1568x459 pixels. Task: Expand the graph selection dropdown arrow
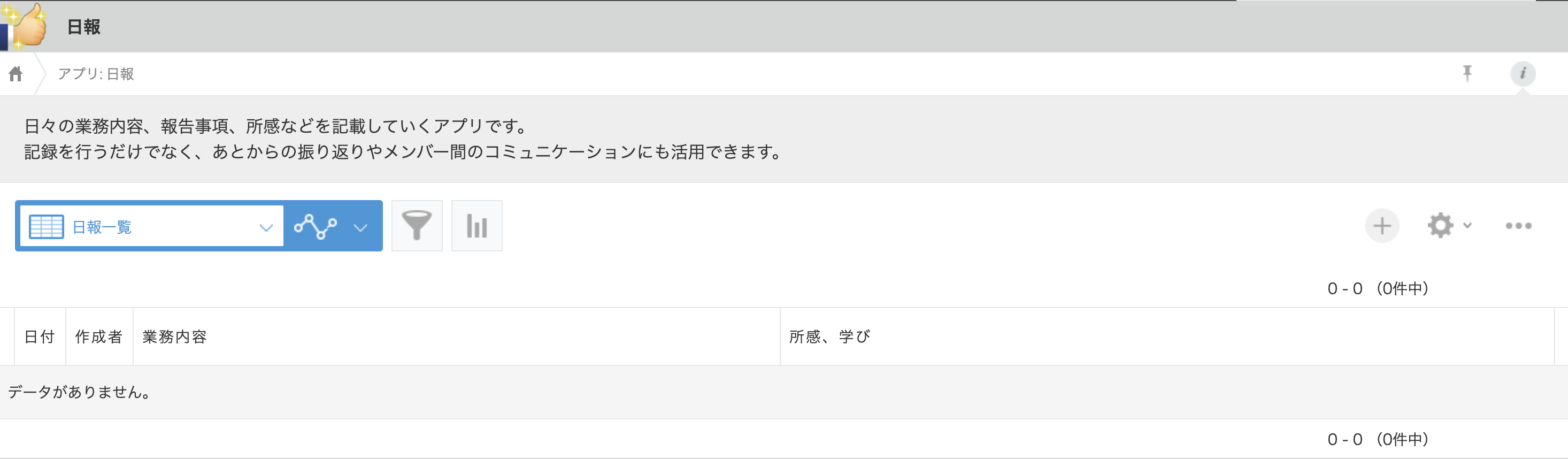[x=360, y=227]
